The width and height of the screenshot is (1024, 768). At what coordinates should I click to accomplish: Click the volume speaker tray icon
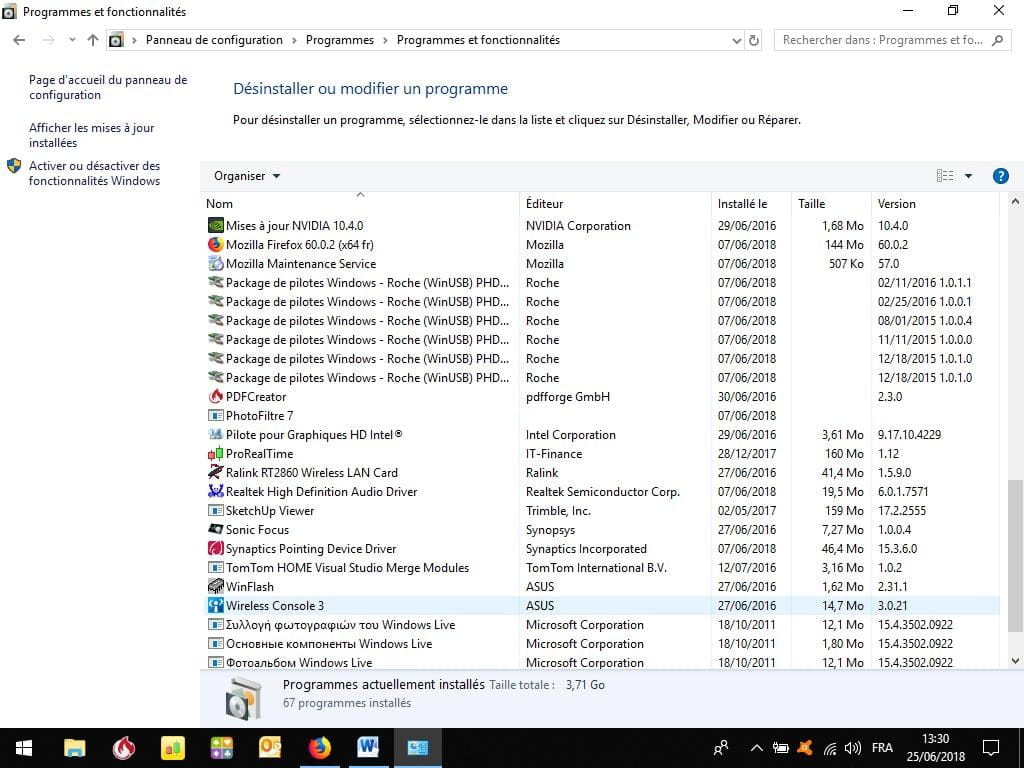pyautogui.click(x=852, y=748)
